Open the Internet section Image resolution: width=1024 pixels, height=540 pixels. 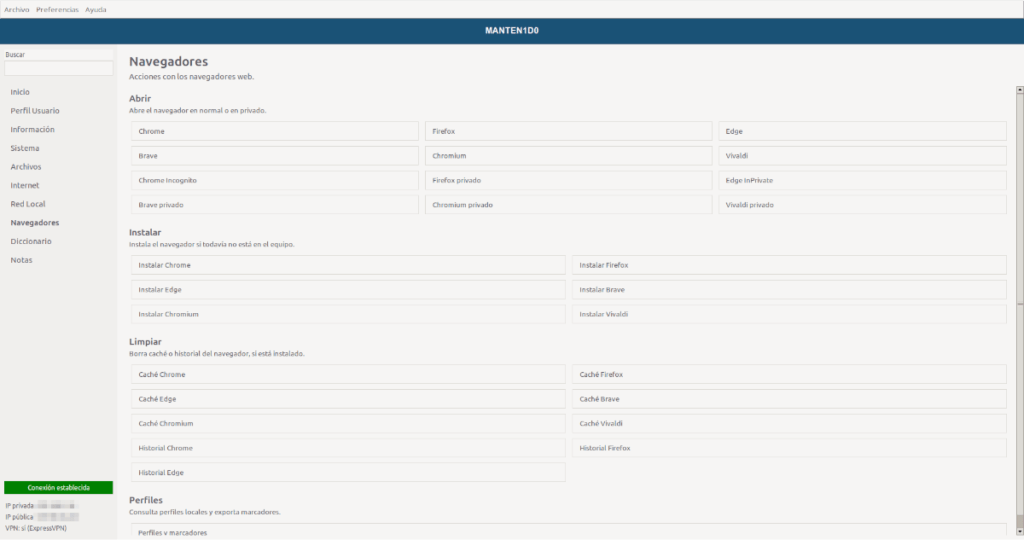25,185
